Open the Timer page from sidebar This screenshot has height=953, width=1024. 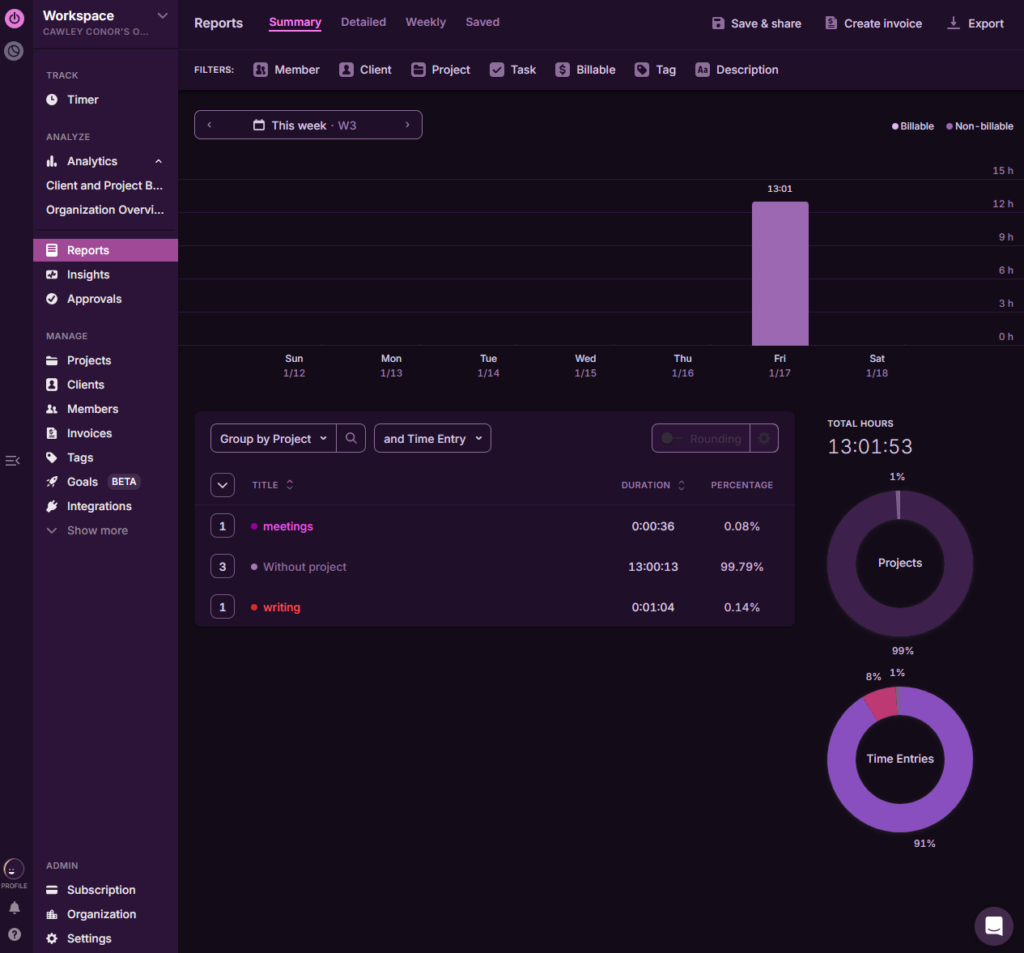click(x=82, y=100)
